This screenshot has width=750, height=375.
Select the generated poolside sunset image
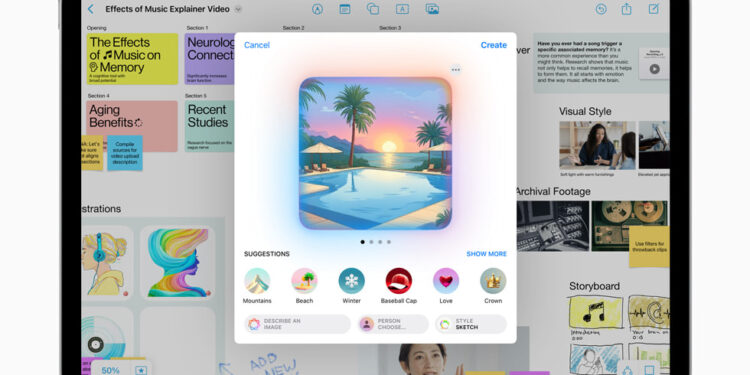click(375, 154)
